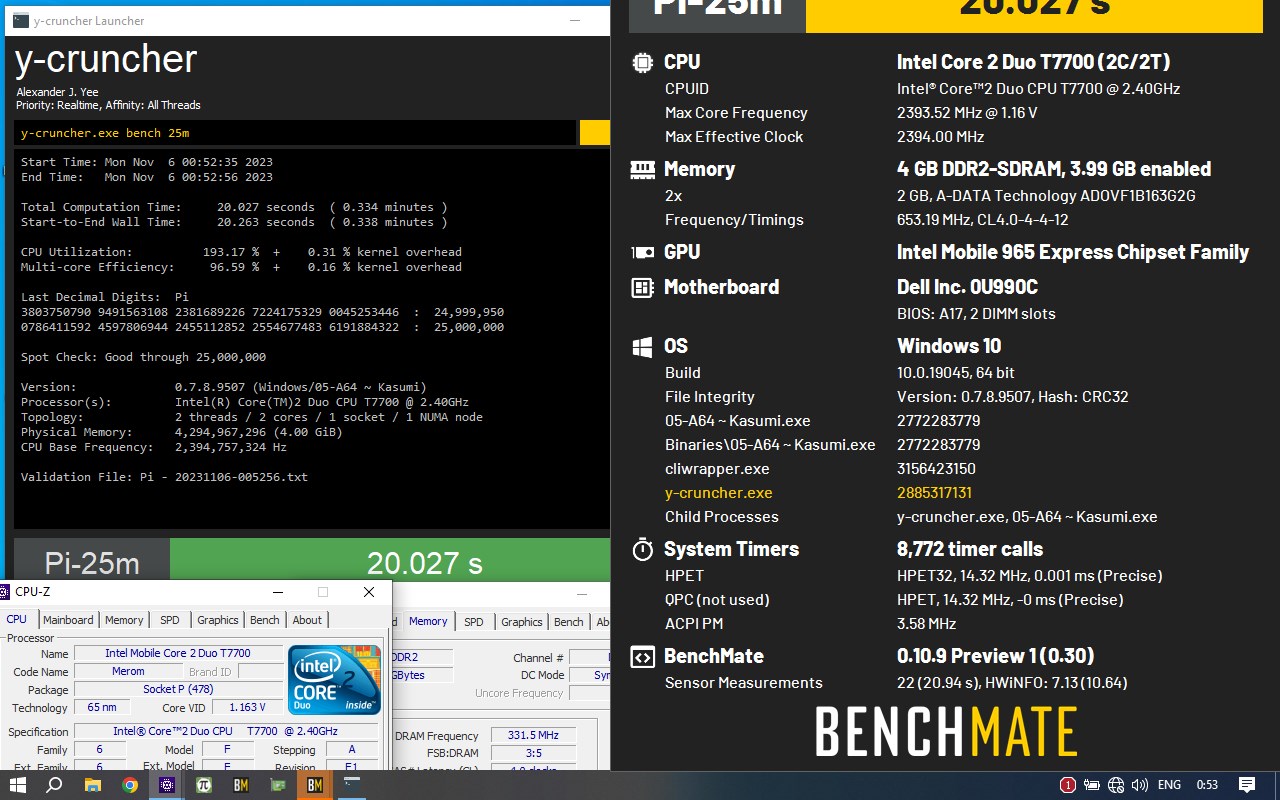
Task: Open the Graphics tab in front CPU-Z window
Action: pyautogui.click(x=217, y=620)
